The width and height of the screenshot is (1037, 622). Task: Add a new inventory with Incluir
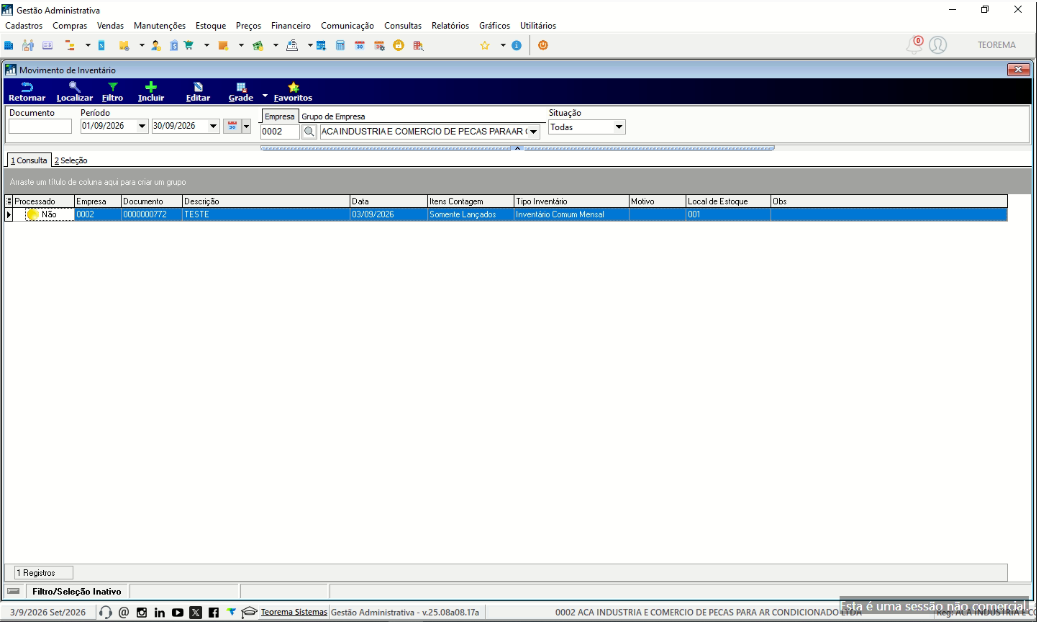151,91
